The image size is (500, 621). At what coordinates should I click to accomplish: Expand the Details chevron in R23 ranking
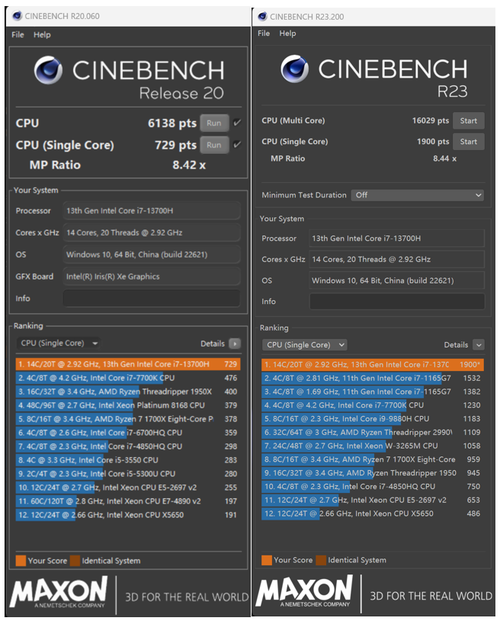(x=479, y=345)
